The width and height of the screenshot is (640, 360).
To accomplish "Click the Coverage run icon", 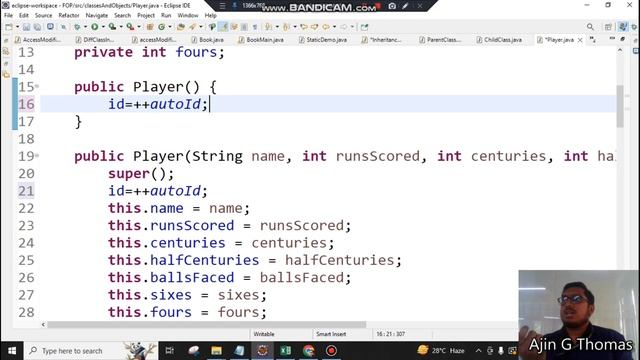I will pyautogui.click(x=112, y=27).
